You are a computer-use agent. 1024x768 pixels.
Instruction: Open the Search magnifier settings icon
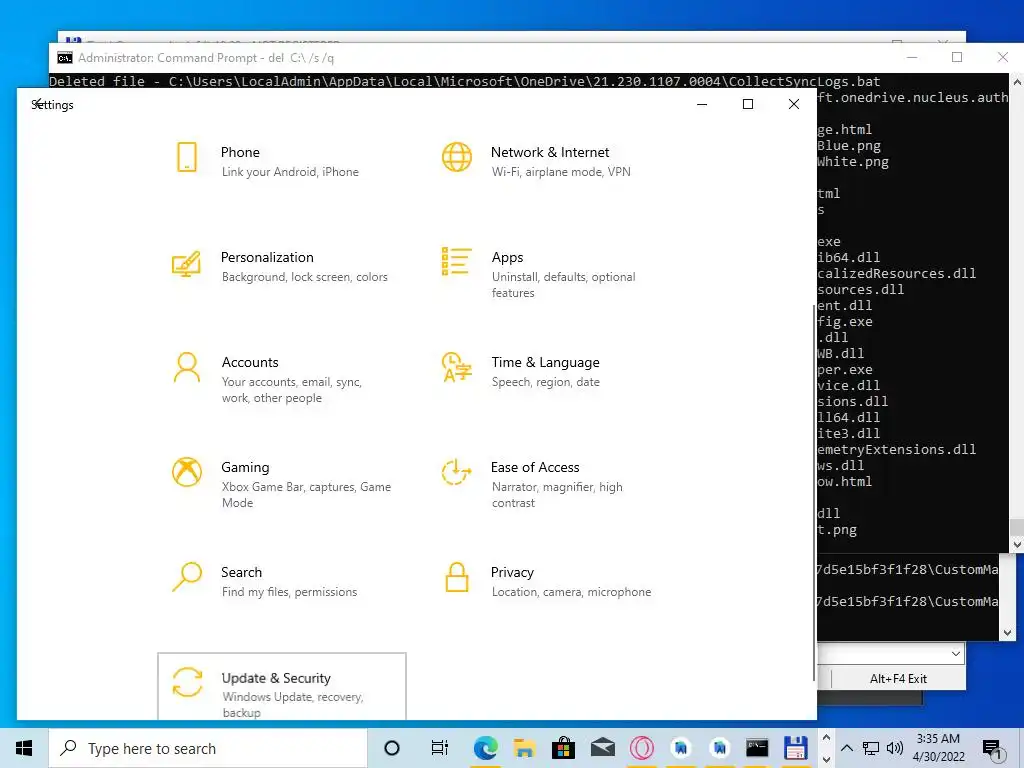pyautogui.click(x=187, y=577)
